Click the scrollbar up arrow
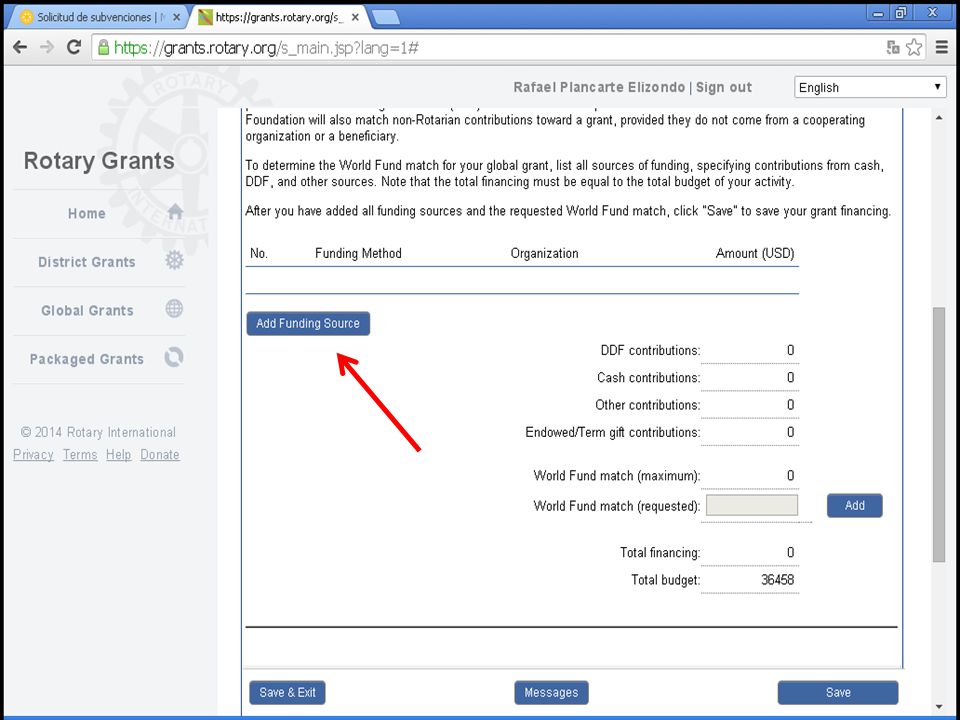The width and height of the screenshot is (960, 720). click(x=939, y=117)
